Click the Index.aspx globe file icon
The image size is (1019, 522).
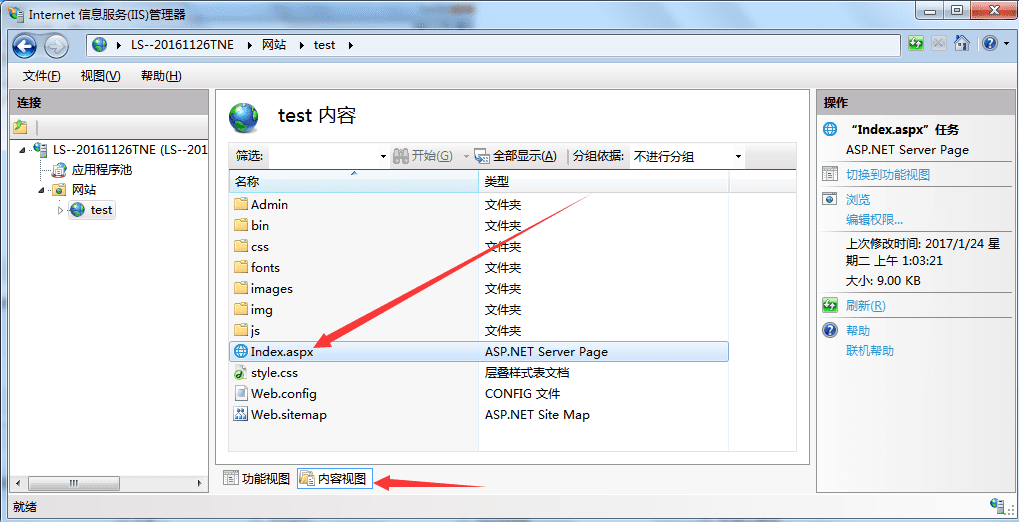pos(240,352)
